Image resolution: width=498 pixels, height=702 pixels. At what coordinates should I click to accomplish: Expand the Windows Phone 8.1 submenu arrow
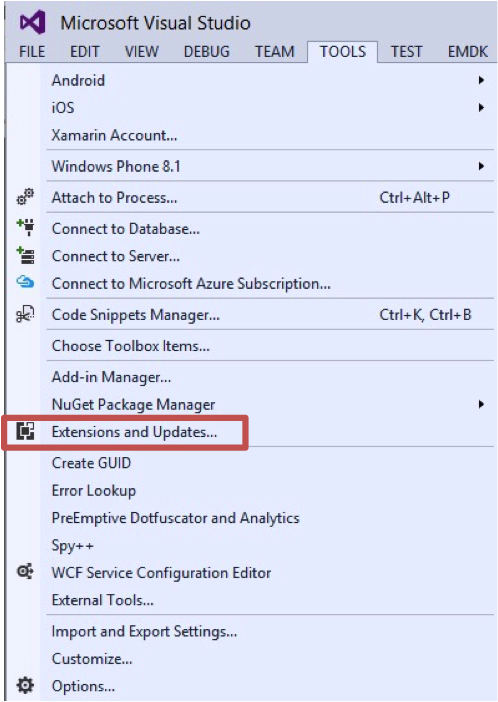pos(481,166)
